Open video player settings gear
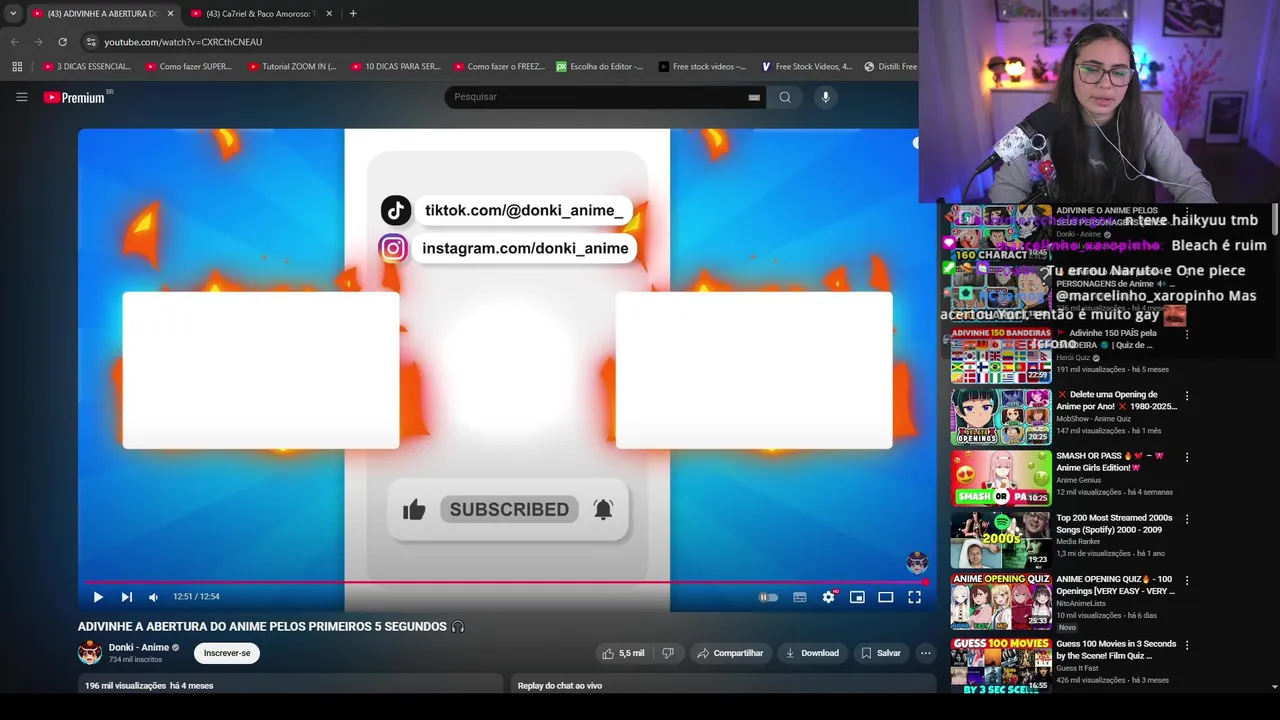This screenshot has width=1280, height=720. (x=829, y=597)
